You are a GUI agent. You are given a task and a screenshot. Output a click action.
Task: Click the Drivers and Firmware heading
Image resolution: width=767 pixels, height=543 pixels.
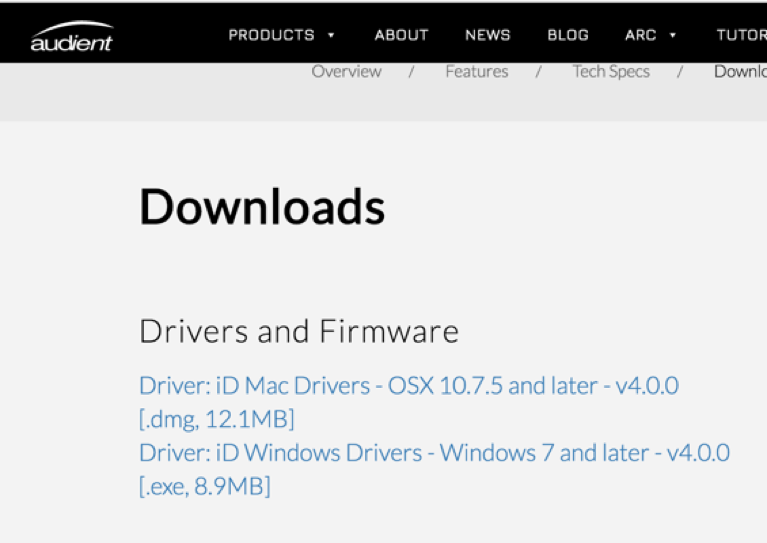299,332
